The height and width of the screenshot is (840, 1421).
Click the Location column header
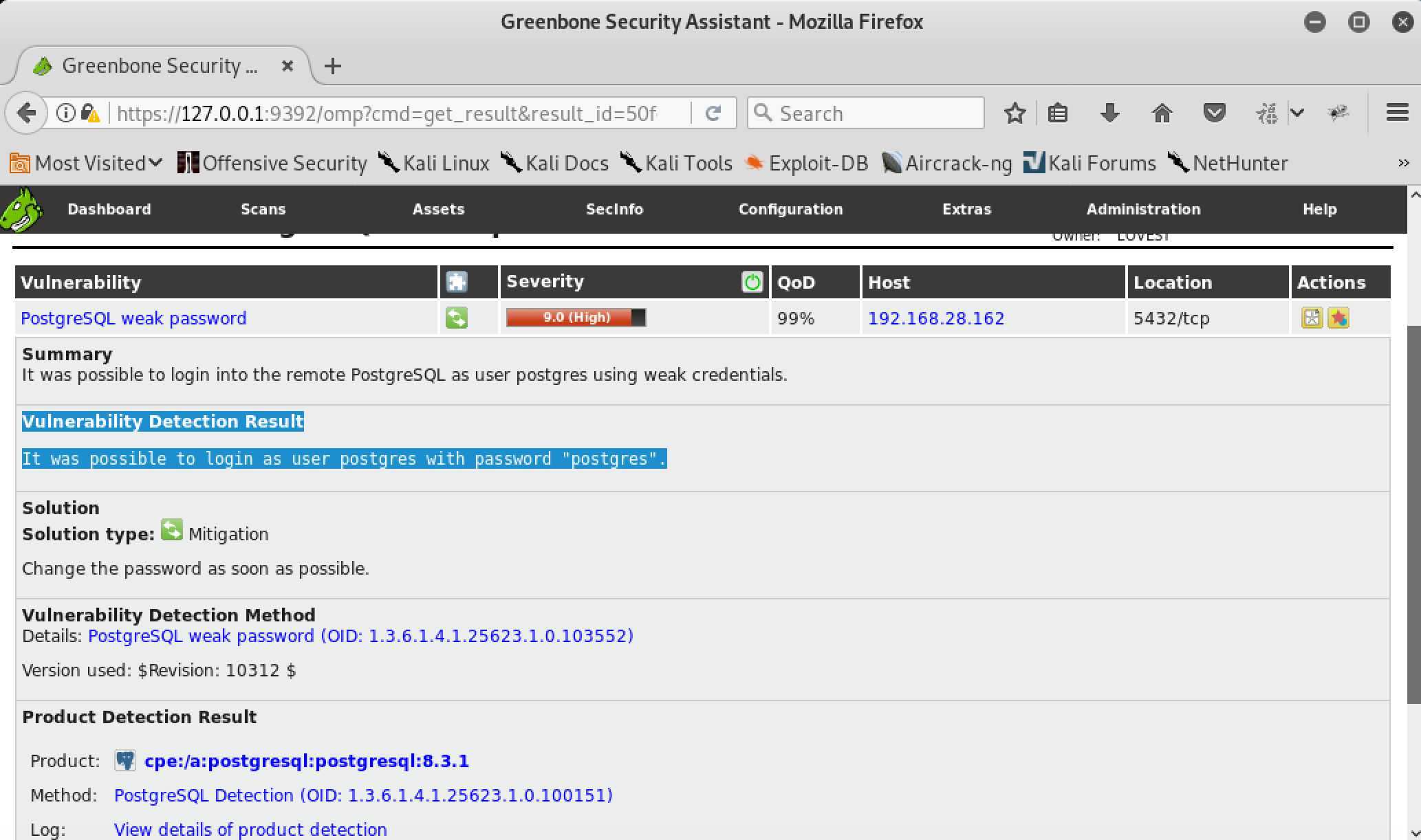(1173, 282)
